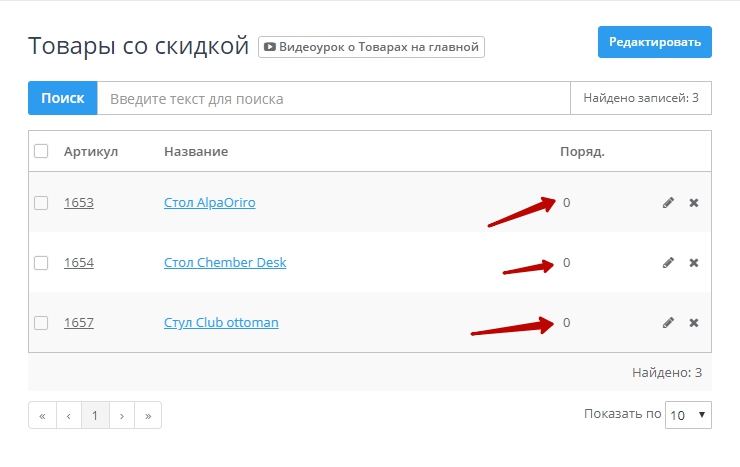This screenshot has height=467, width=740.
Task: Focus the search text input field
Action: 333,99
